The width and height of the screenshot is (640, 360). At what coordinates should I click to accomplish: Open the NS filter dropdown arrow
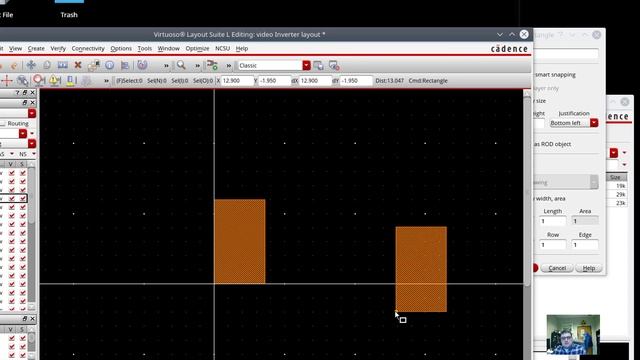(33, 154)
